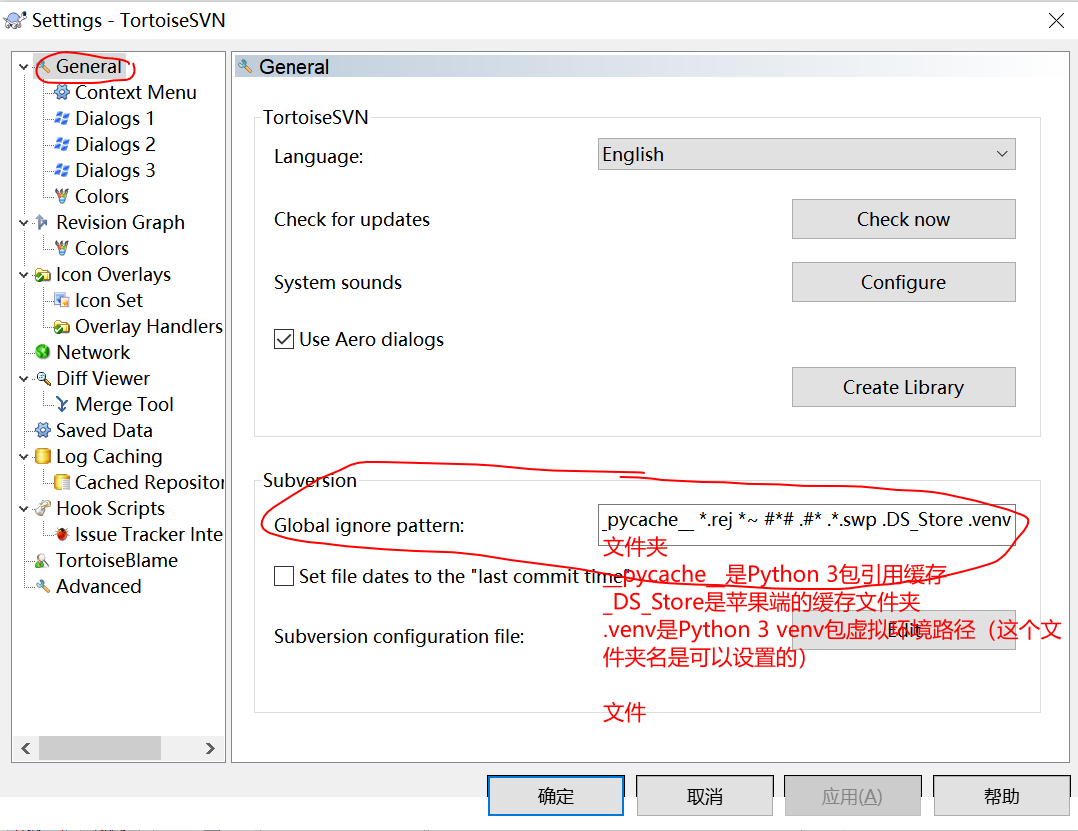Collapse the Diff Viewer tree node
This screenshot has height=831, width=1078.
[23, 378]
